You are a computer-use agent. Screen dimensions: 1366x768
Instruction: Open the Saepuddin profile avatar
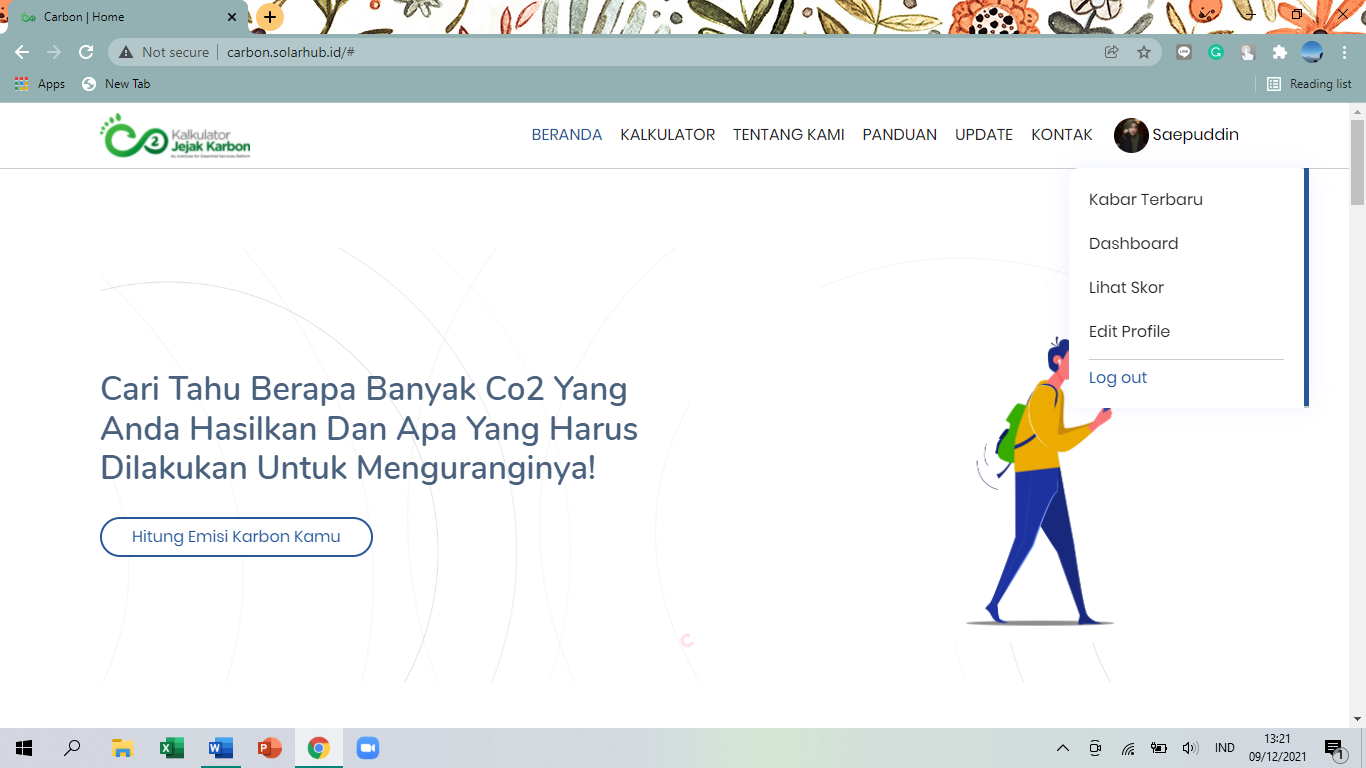[1131, 135]
